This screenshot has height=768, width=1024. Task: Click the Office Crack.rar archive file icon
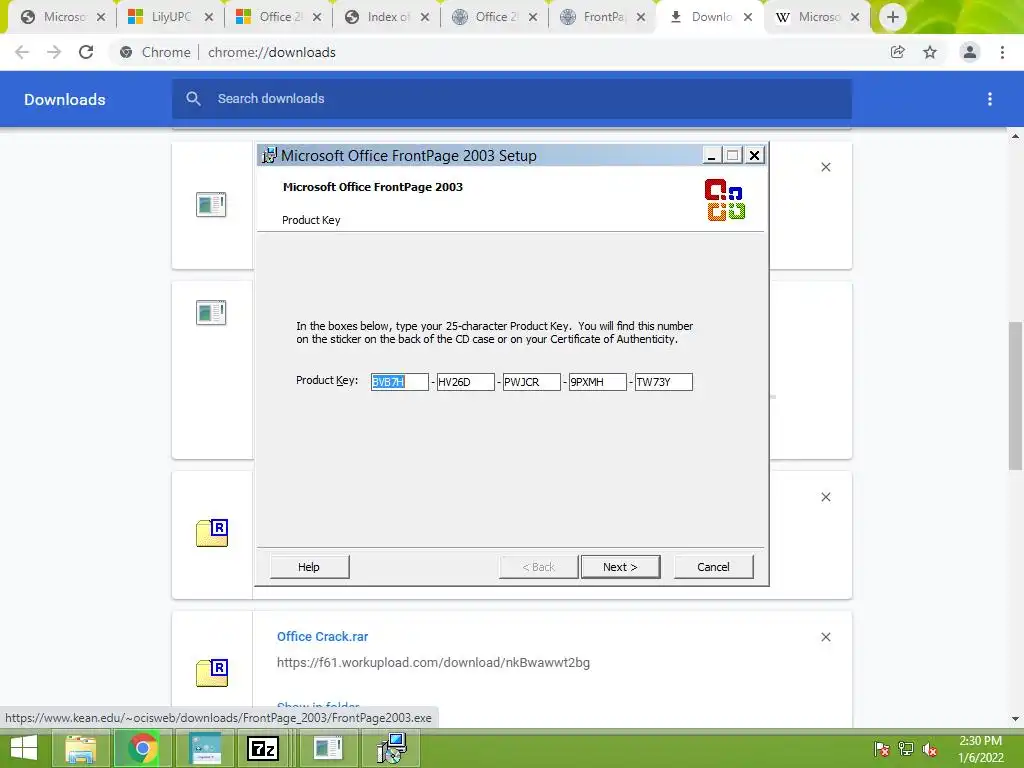[x=212, y=673]
